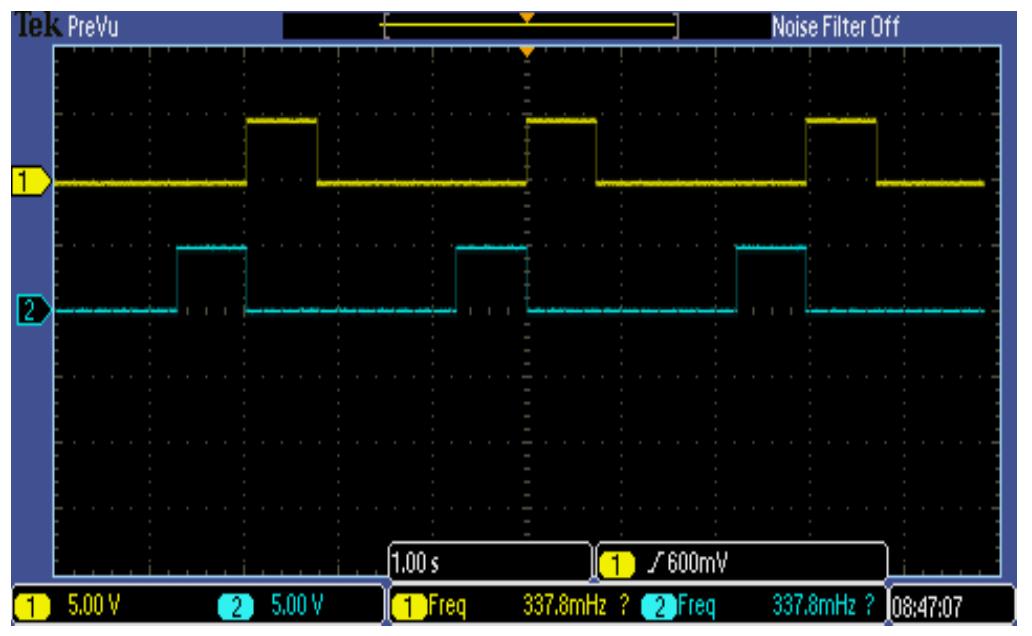
Task: Click the cyan question mark after 337.8mHz
Action: click(870, 605)
